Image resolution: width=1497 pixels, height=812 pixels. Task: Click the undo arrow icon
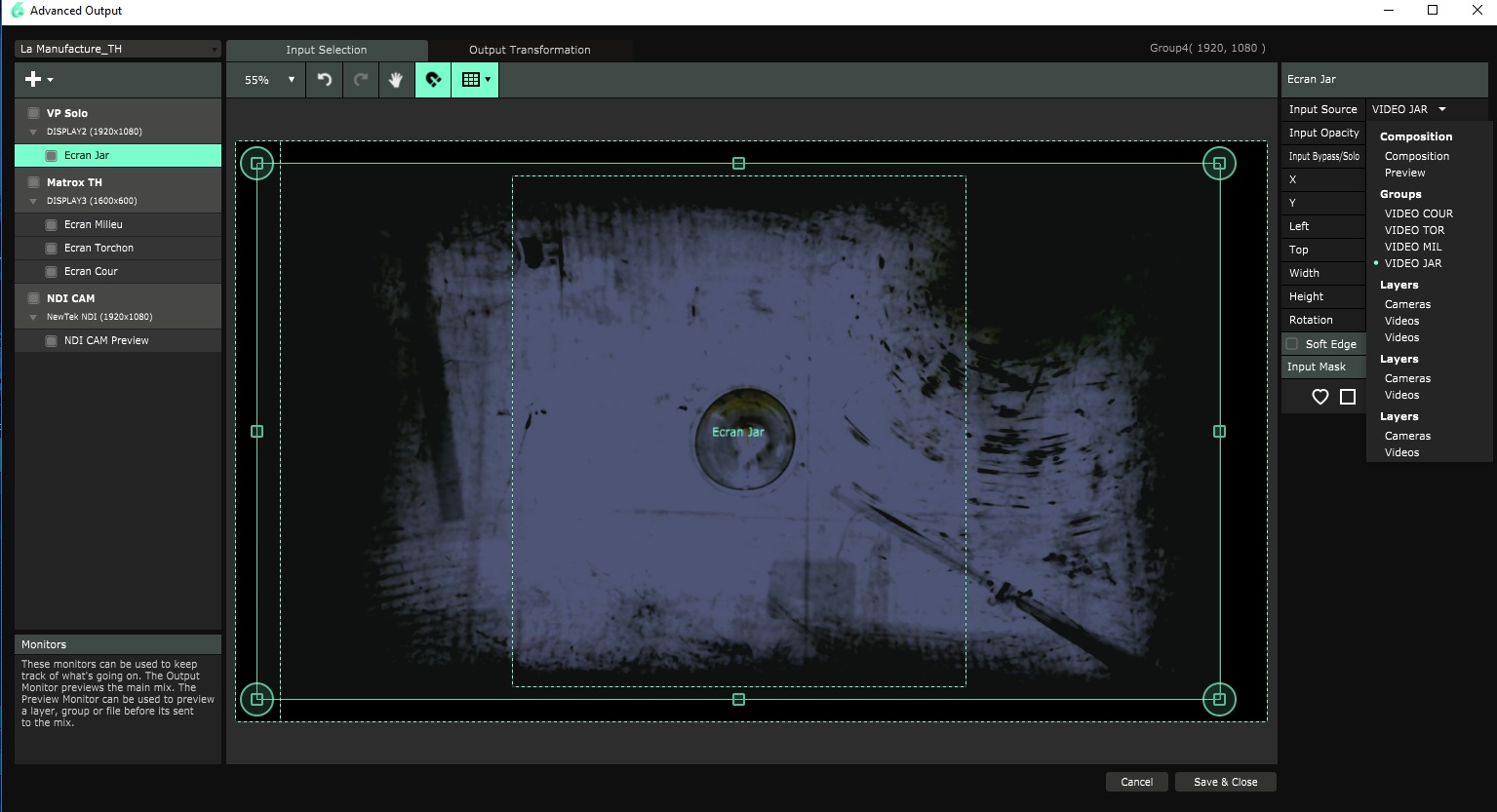click(x=324, y=80)
